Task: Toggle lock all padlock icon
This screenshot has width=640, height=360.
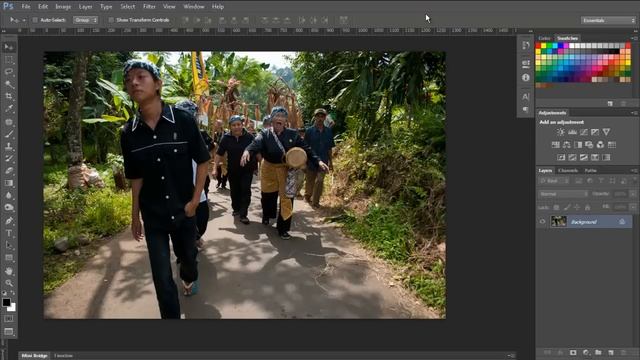Action: pyautogui.click(x=588, y=207)
